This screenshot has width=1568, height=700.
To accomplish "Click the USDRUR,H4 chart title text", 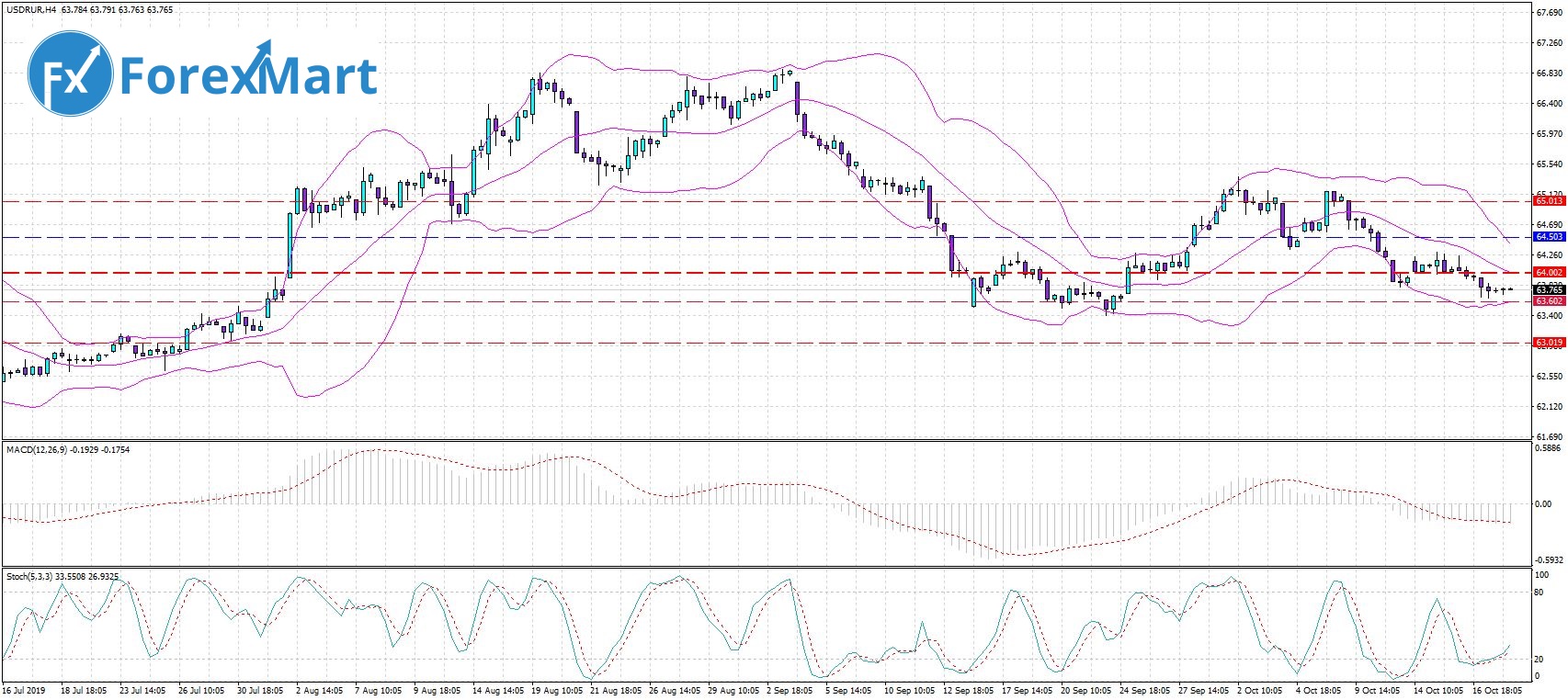I will tap(31, 10).
